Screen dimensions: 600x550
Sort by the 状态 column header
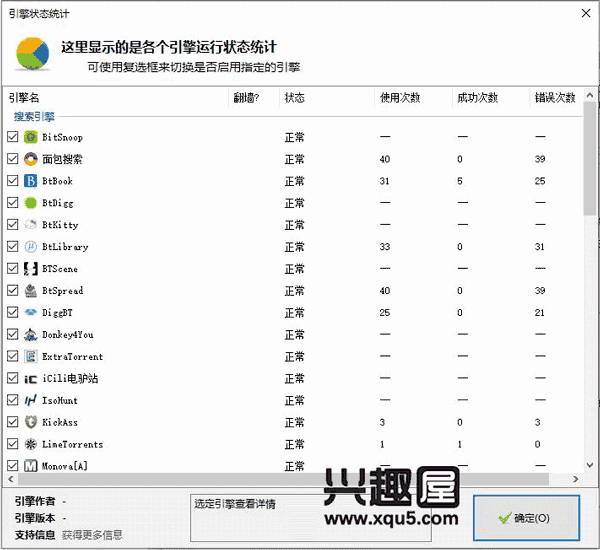327,98
